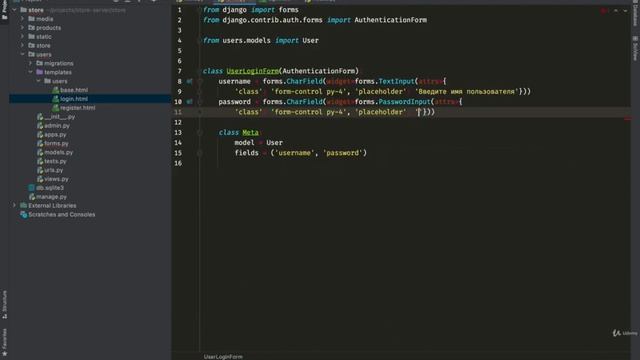Click override gutter icon on line 10

tap(189, 102)
